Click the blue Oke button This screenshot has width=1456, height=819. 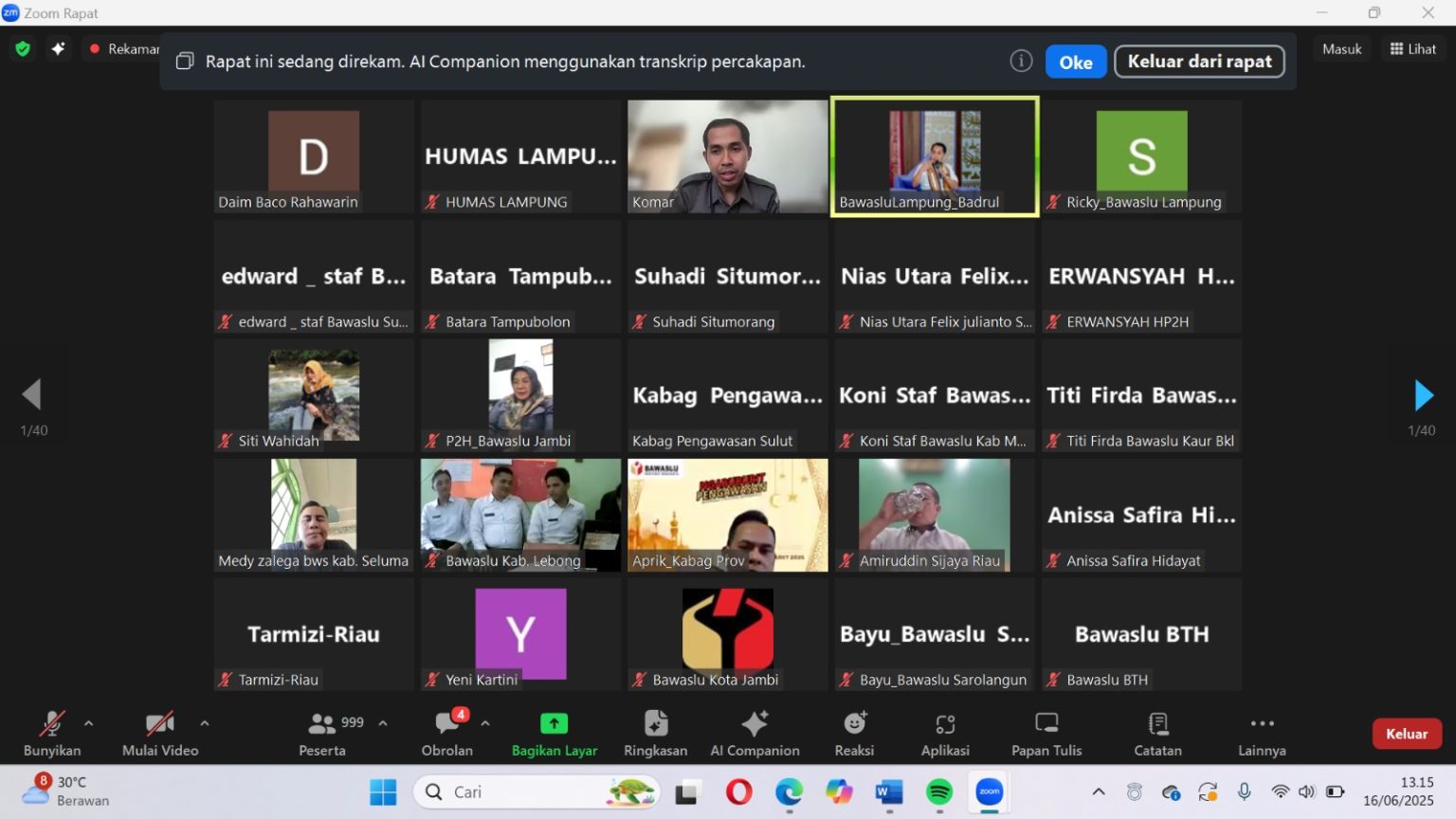point(1075,63)
